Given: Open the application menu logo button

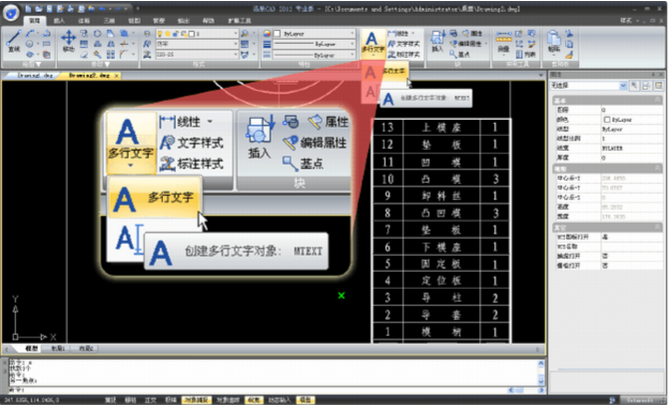Looking at the screenshot, I should [11, 13].
